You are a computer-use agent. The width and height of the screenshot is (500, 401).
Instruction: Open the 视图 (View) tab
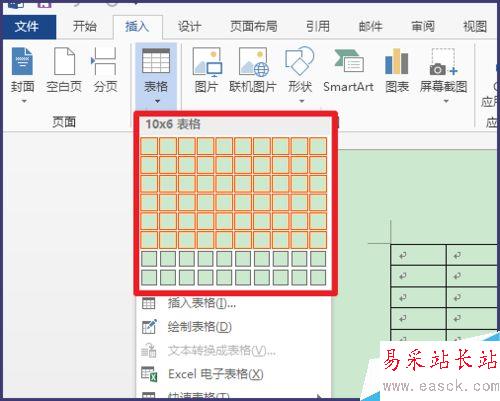click(x=475, y=27)
